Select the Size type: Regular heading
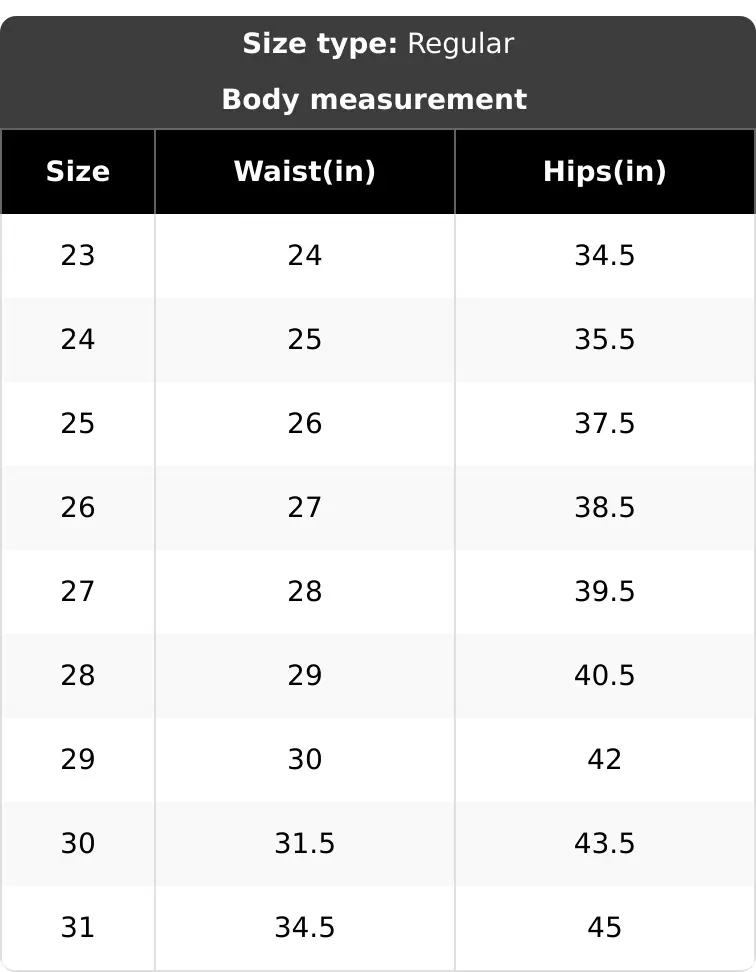The image size is (756, 972). click(x=378, y=44)
